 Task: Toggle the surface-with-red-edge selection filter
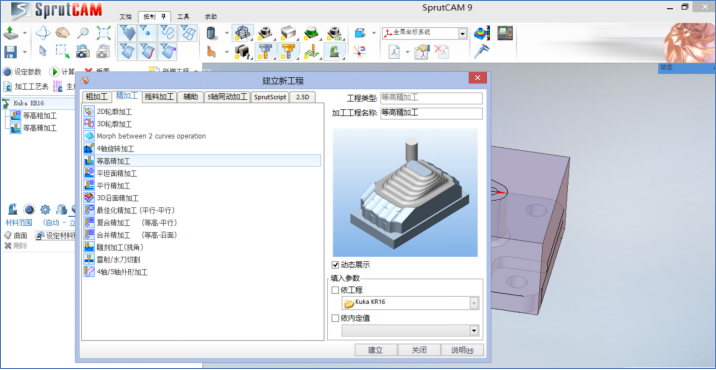[147, 52]
